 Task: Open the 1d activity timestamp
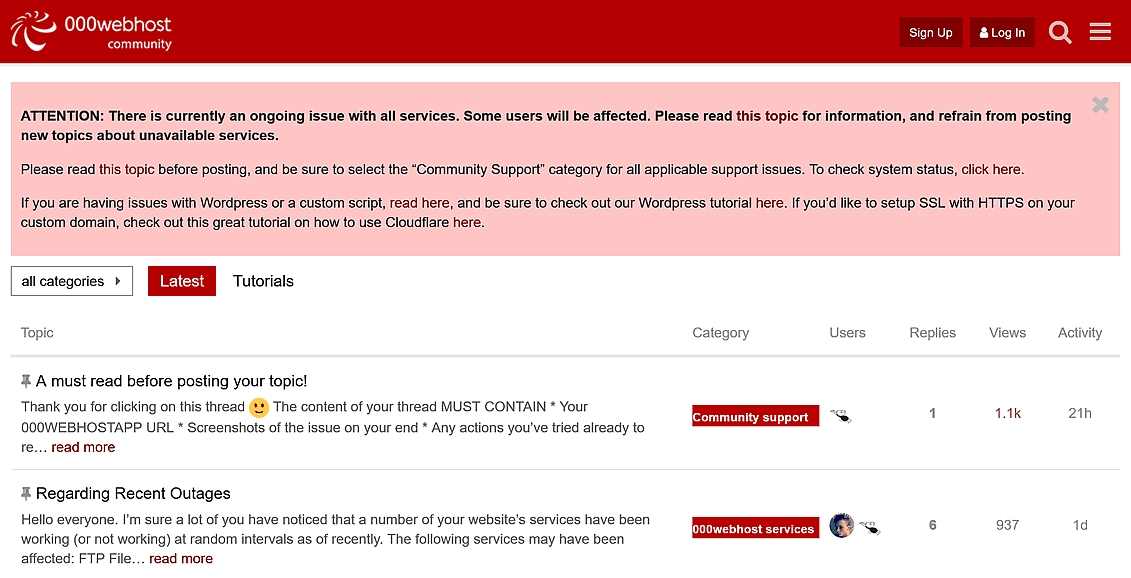point(1080,525)
